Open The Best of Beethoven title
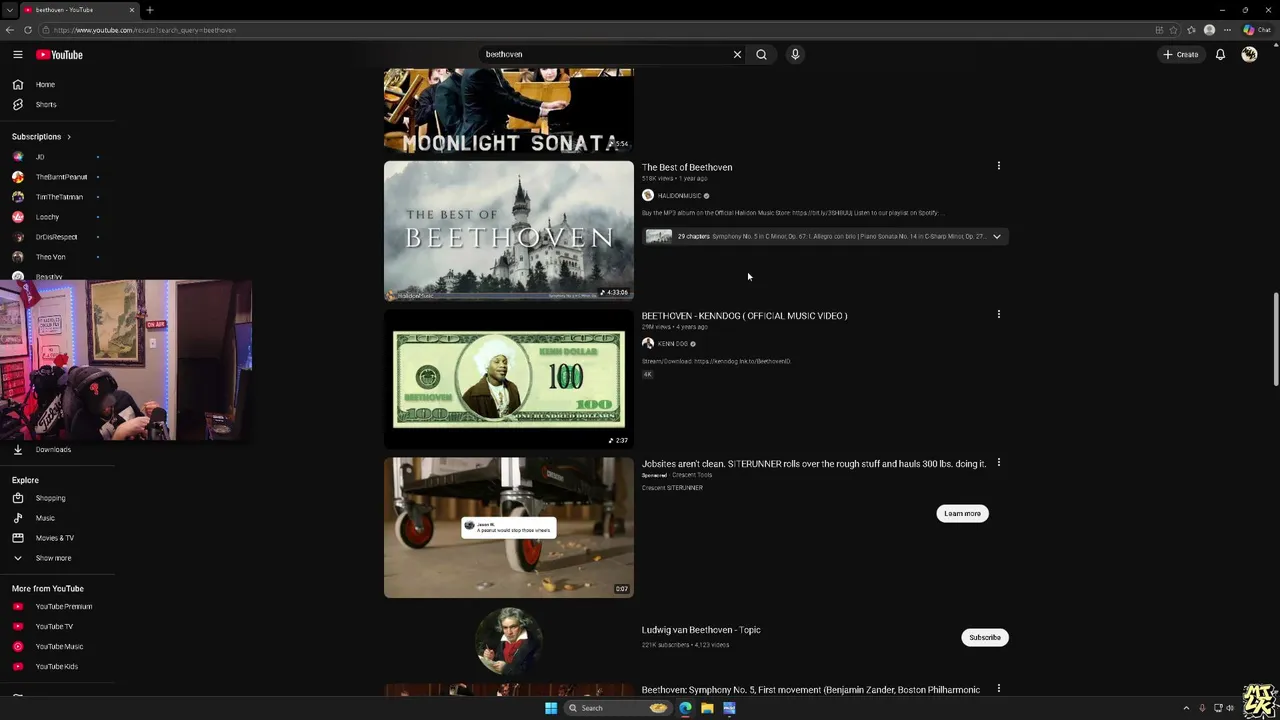1280x720 pixels. (687, 167)
